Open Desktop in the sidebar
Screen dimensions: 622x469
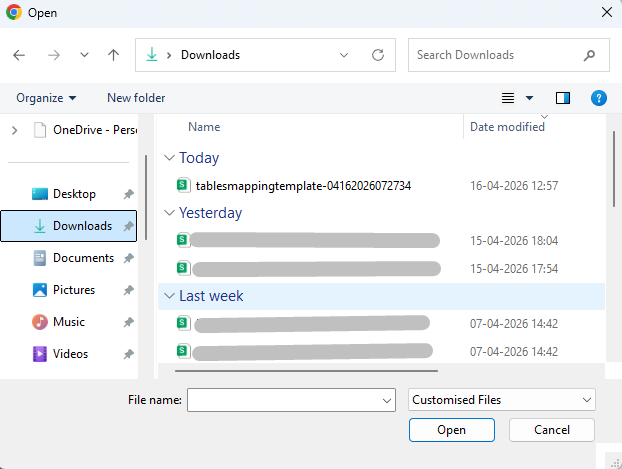coord(74,194)
